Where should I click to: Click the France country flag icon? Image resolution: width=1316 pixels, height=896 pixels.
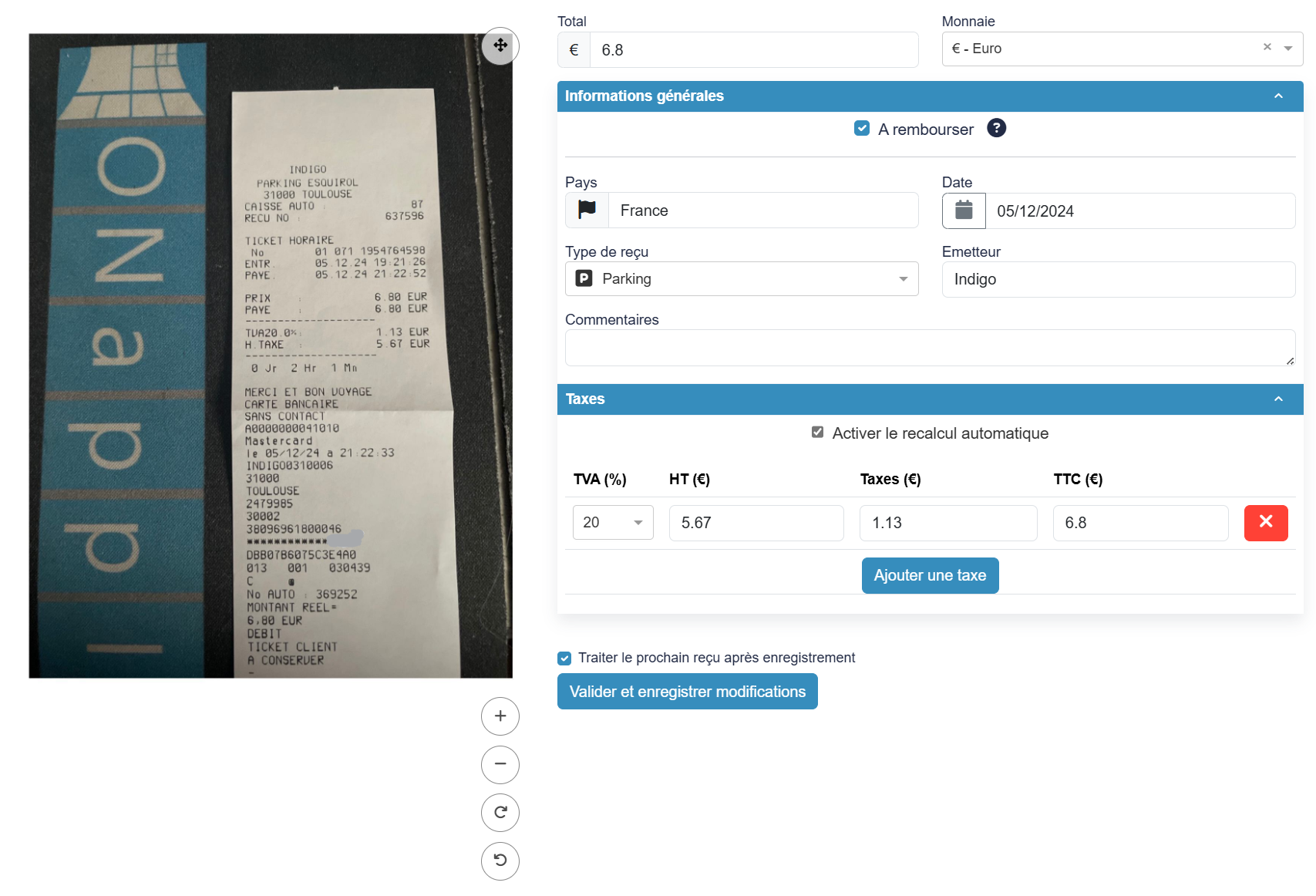587,210
